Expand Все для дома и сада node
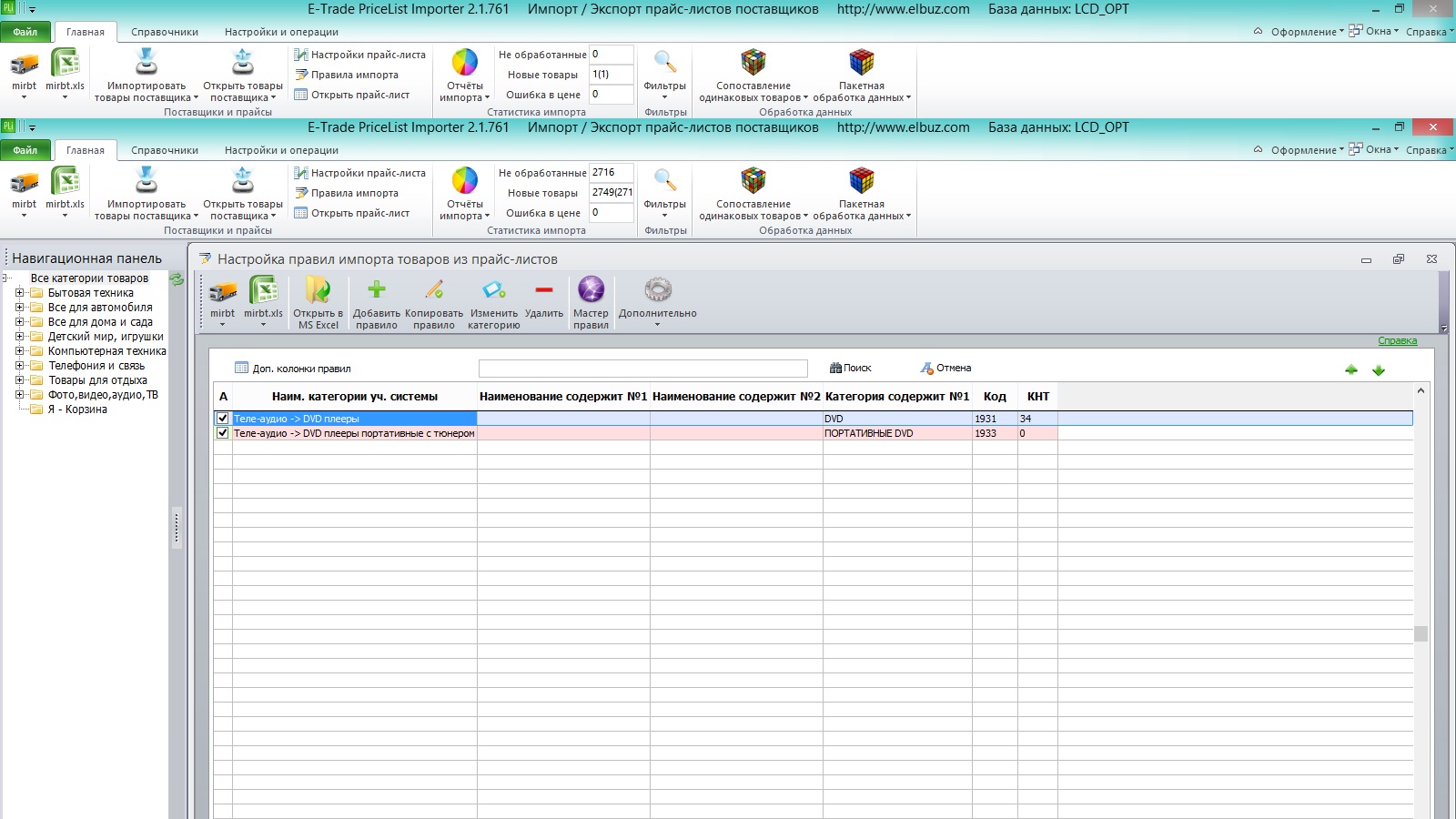Screen dimensions: 1456x819 point(19,322)
